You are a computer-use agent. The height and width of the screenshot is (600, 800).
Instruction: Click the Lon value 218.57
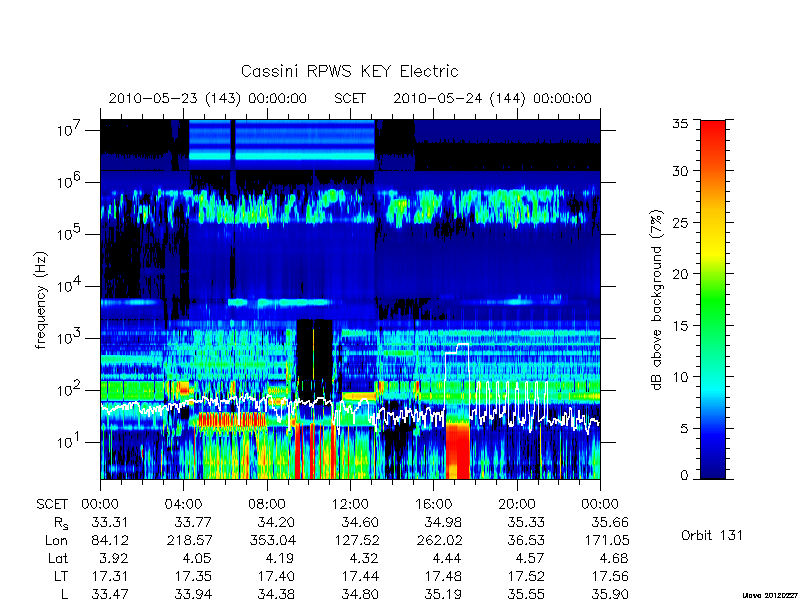[190, 540]
